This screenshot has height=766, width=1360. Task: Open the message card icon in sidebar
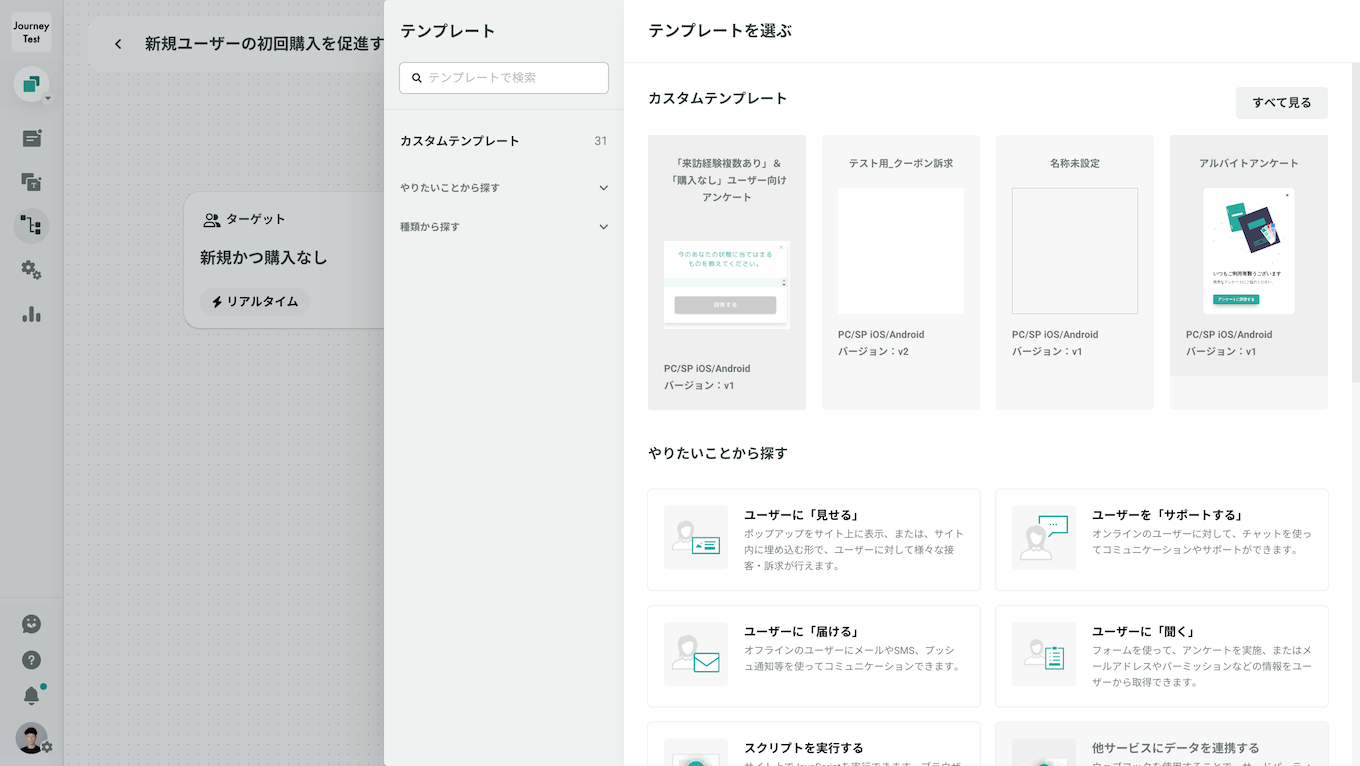click(x=32, y=138)
